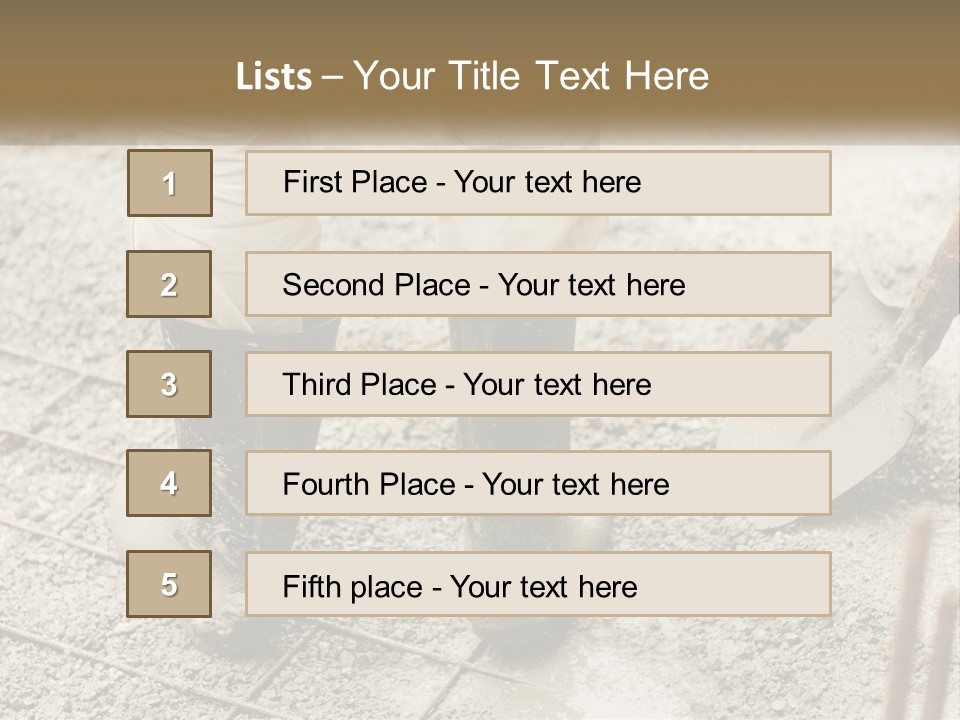Click the Third Place text box
The height and width of the screenshot is (720, 960).
point(538,384)
